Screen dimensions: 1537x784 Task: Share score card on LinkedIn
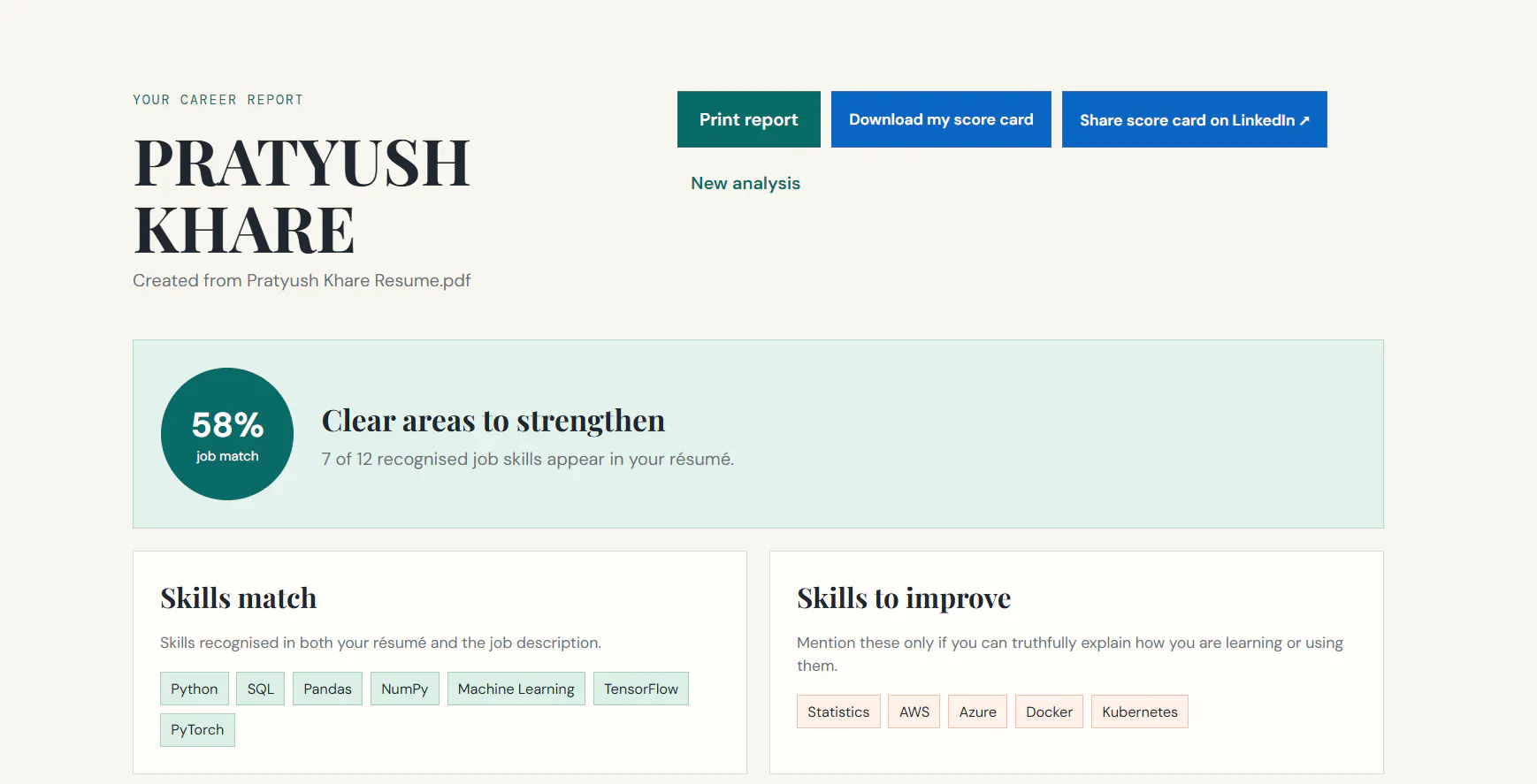(x=1194, y=119)
